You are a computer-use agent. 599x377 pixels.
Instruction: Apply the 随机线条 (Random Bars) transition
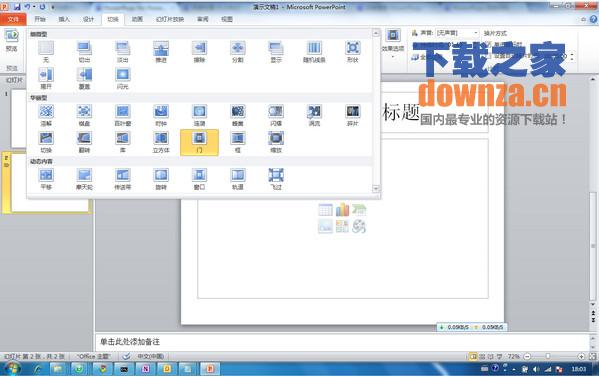pos(314,52)
